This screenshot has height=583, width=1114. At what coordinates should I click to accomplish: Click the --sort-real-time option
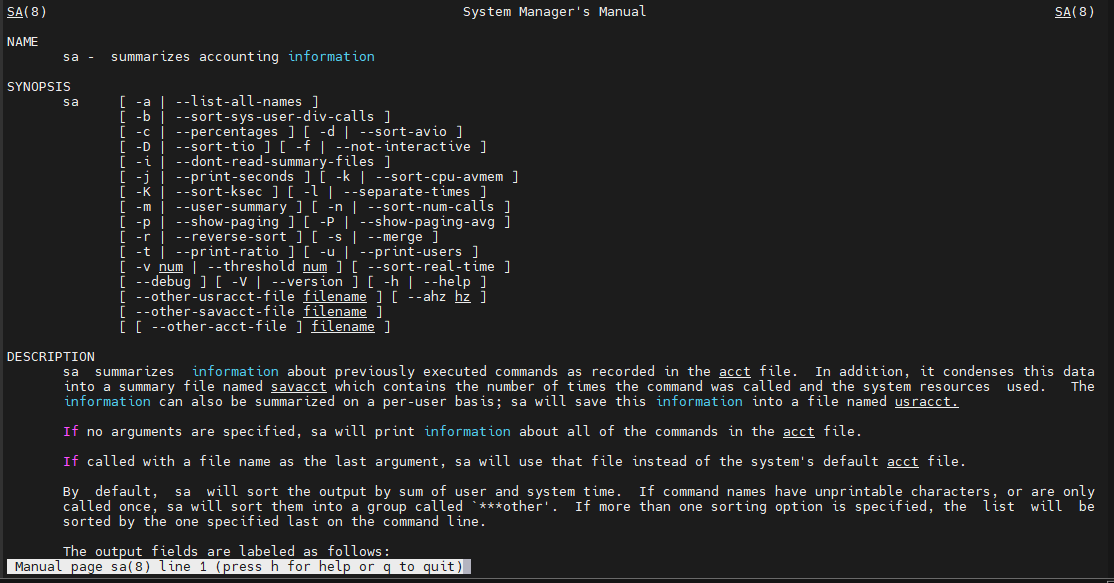click(x=431, y=267)
